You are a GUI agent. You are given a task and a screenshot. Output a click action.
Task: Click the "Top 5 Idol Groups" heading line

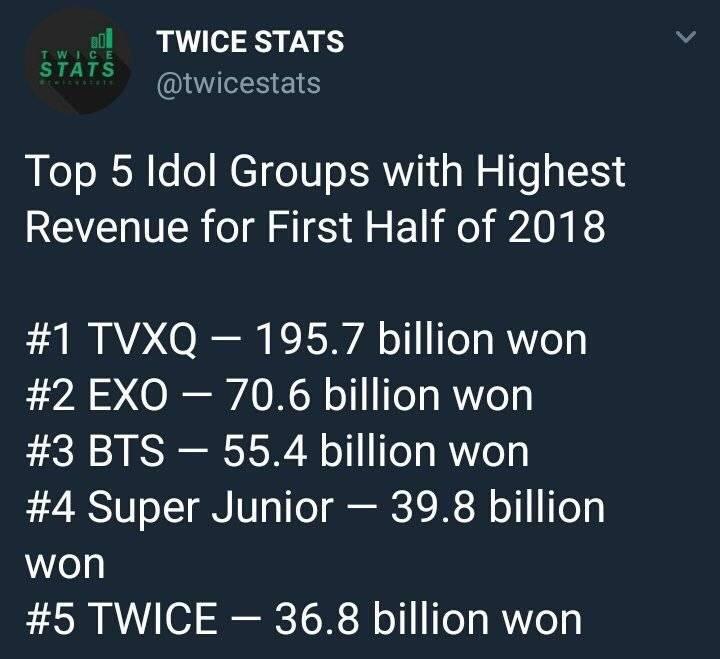(x=325, y=172)
